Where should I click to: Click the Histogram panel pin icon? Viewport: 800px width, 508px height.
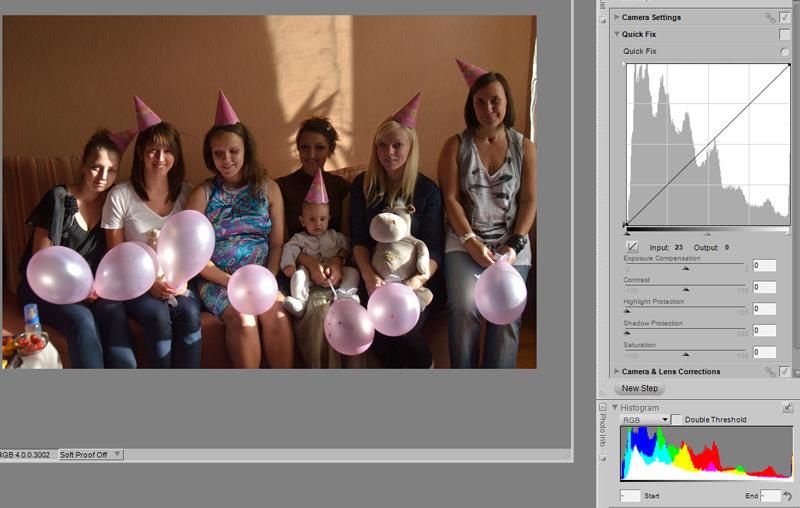coord(788,407)
